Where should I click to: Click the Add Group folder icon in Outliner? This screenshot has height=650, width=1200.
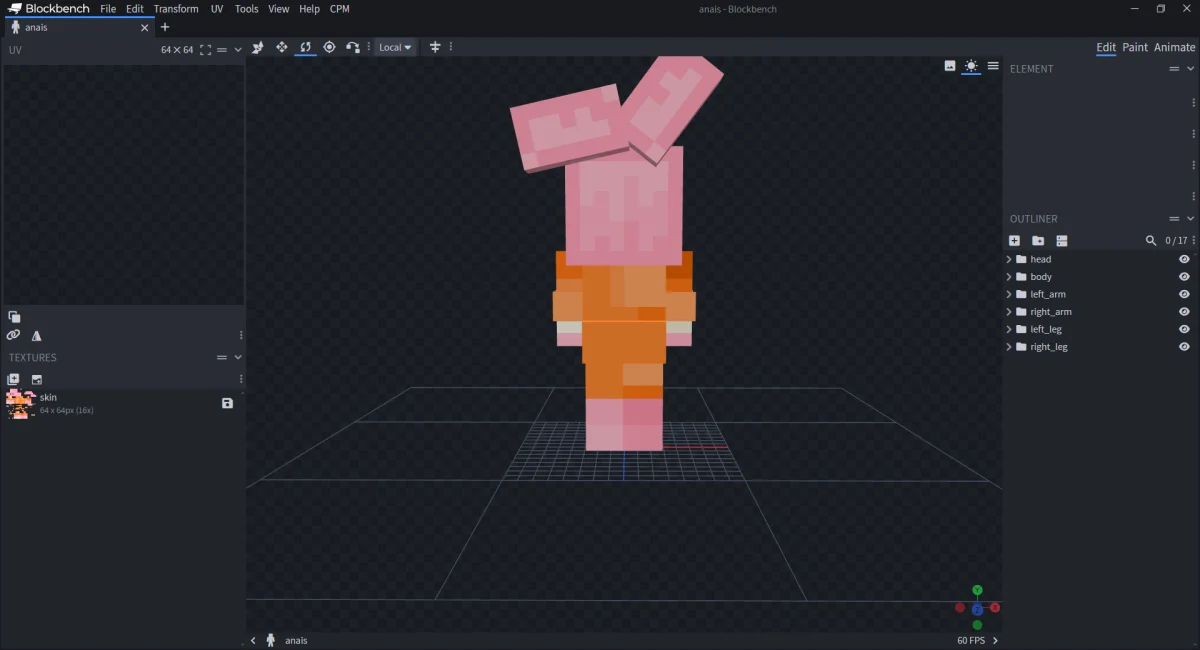(1038, 241)
